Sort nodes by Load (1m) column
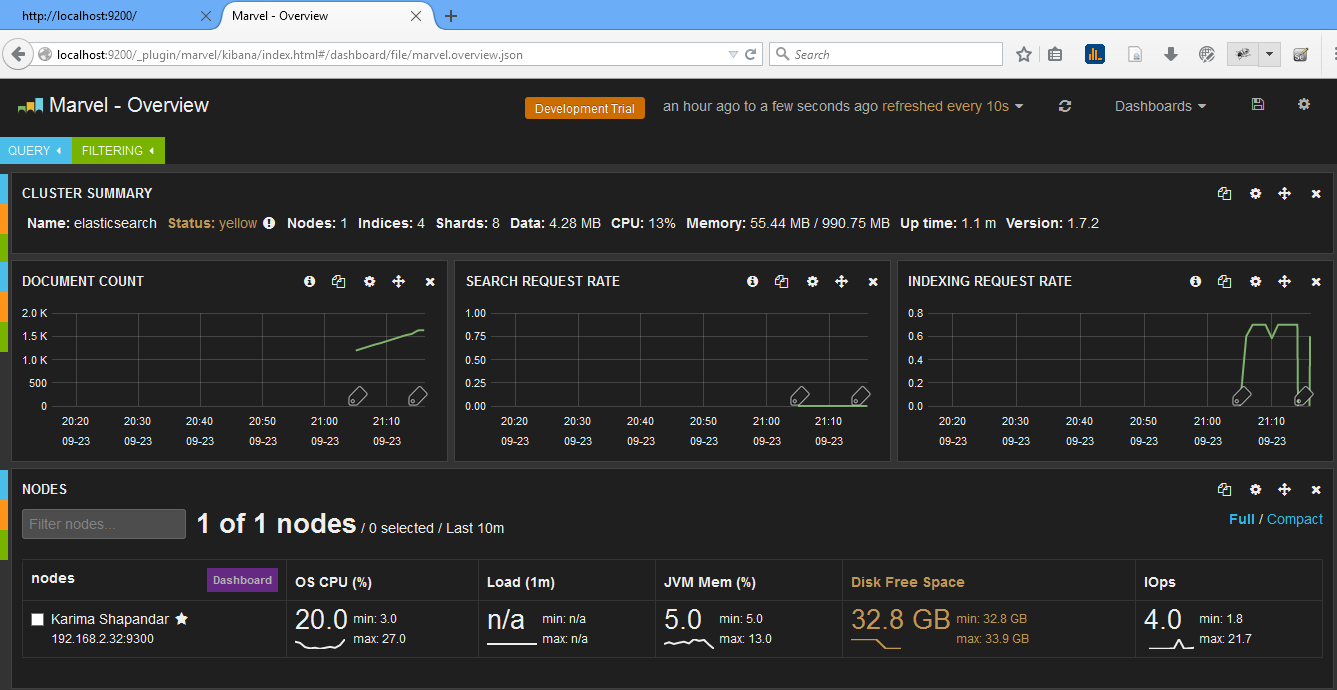Image resolution: width=1337 pixels, height=690 pixels. coord(521,582)
